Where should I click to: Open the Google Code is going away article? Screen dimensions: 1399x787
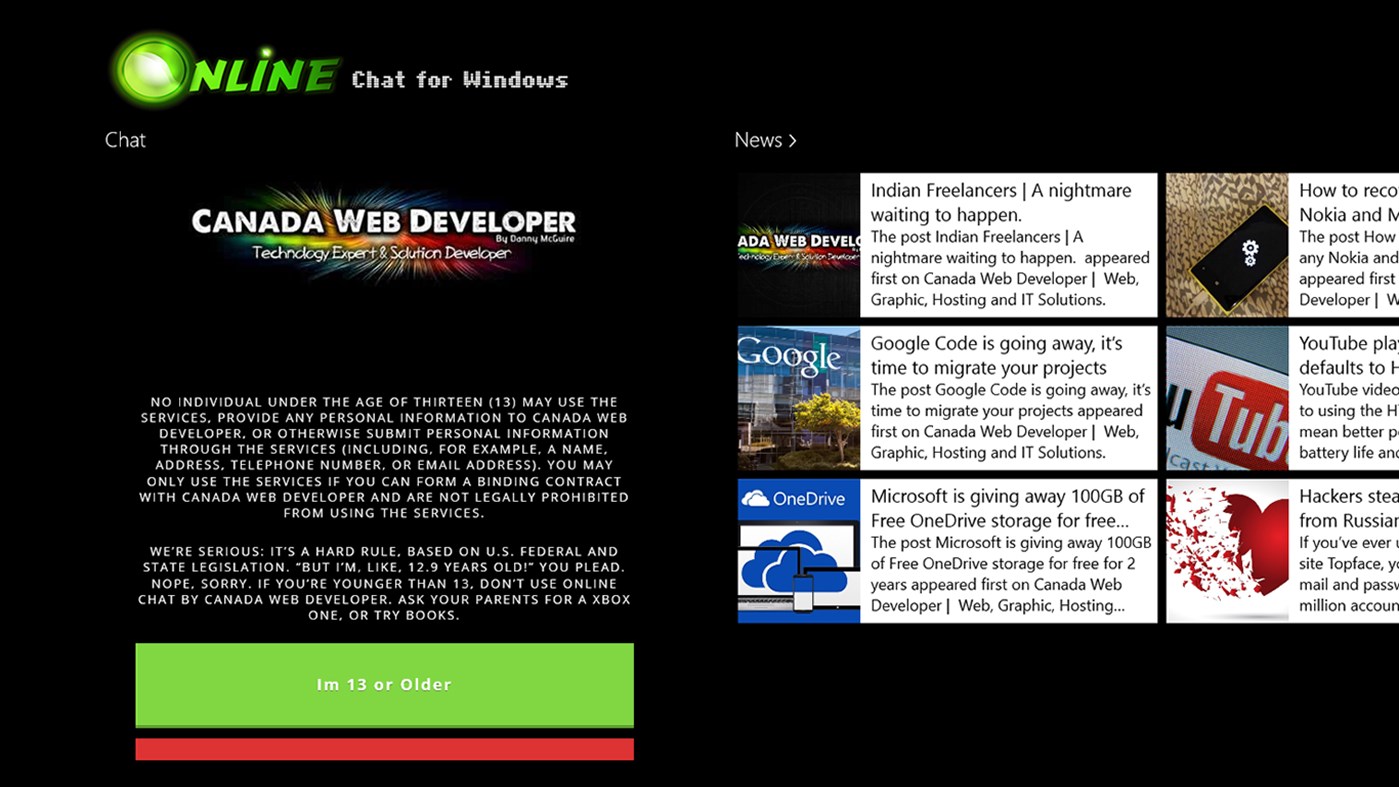(1008, 396)
